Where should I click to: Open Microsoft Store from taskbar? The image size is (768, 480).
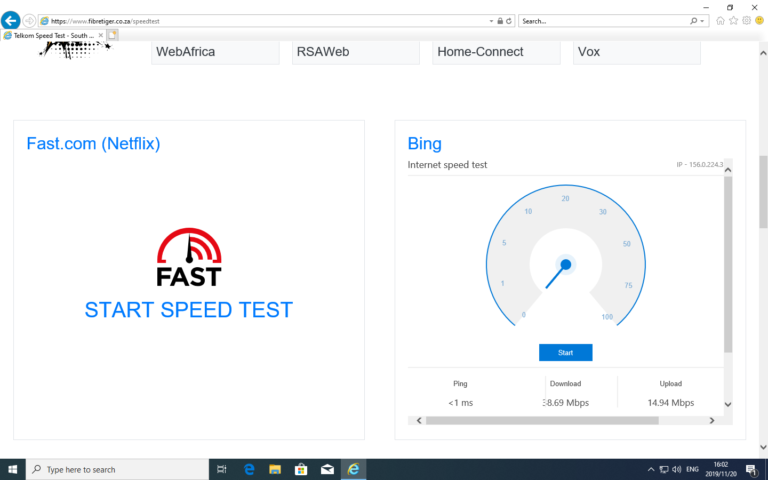[301, 469]
